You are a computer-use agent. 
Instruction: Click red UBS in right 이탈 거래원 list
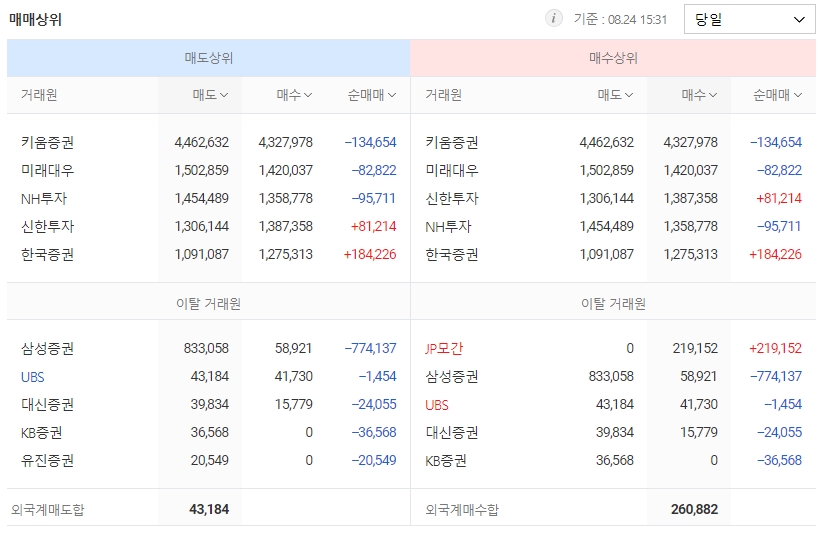(x=437, y=405)
